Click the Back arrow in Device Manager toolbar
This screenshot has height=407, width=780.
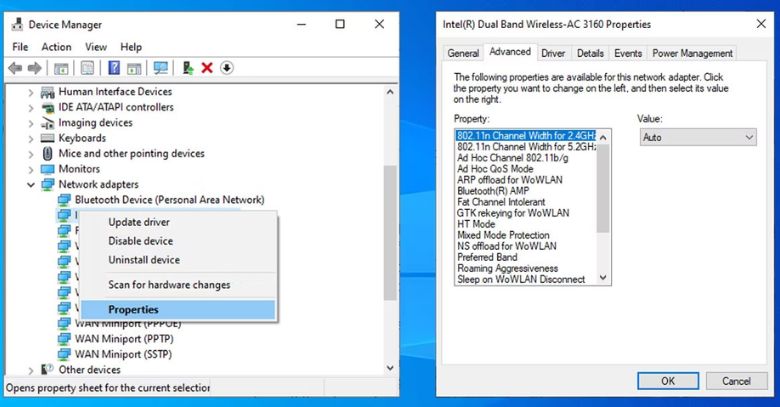(x=15, y=68)
